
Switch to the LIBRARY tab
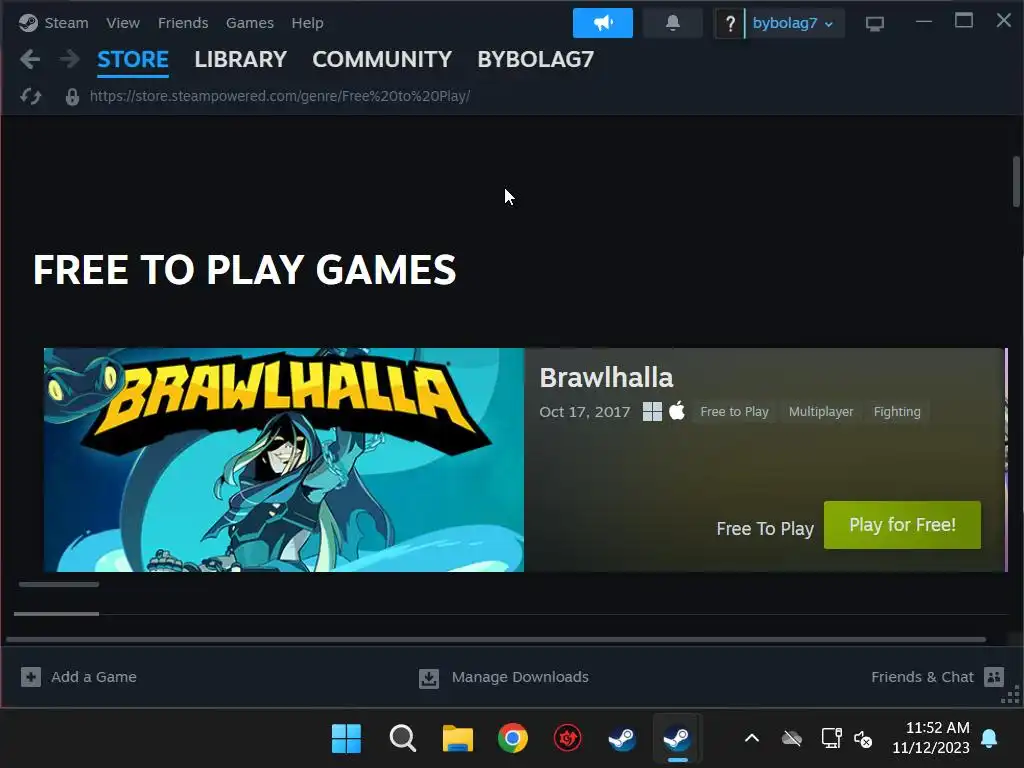coord(240,59)
